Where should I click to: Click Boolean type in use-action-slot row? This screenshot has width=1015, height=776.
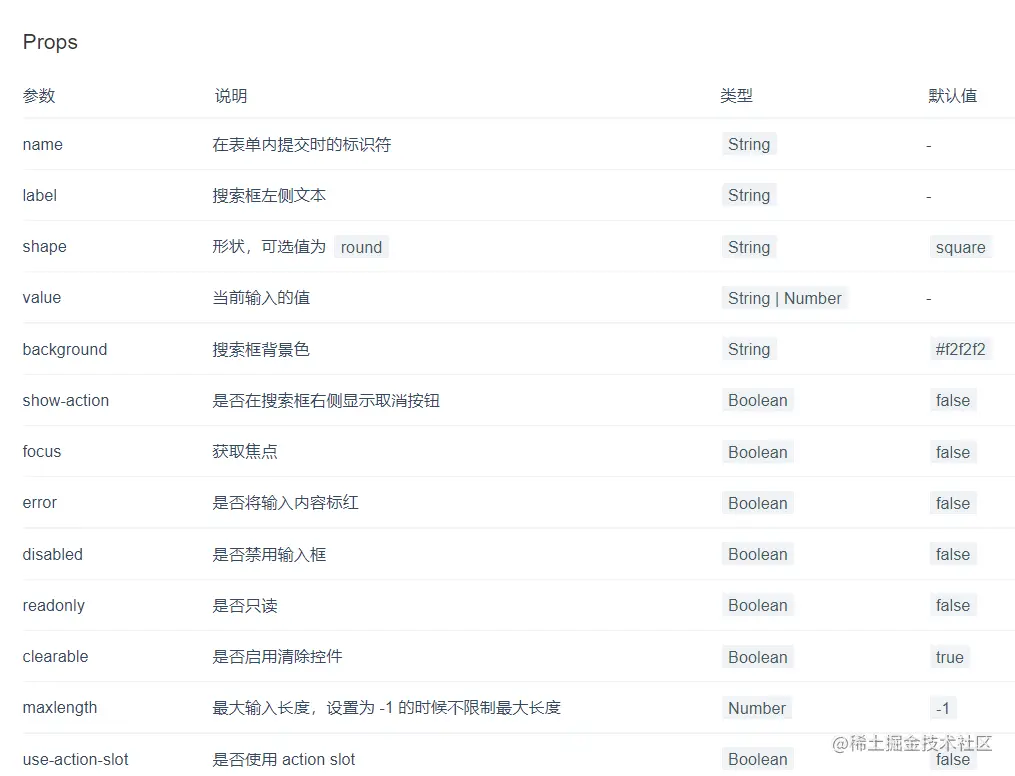pos(758,760)
